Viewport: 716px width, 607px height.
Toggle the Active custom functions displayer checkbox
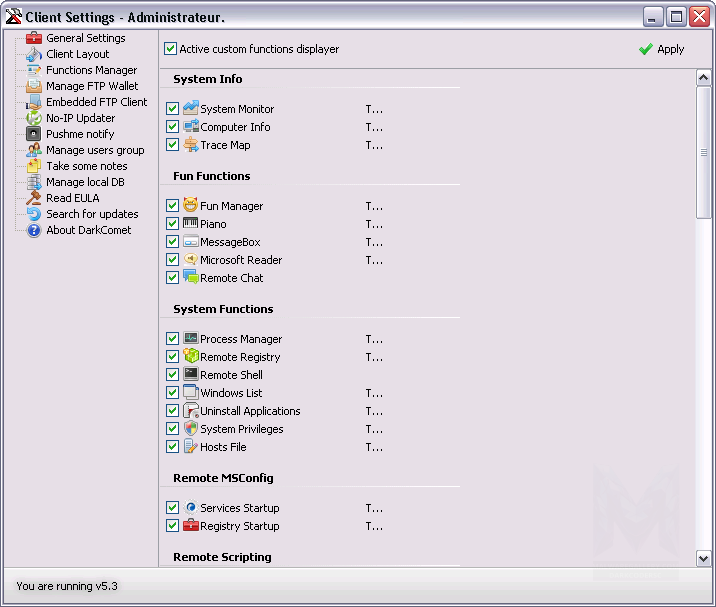tap(171, 49)
